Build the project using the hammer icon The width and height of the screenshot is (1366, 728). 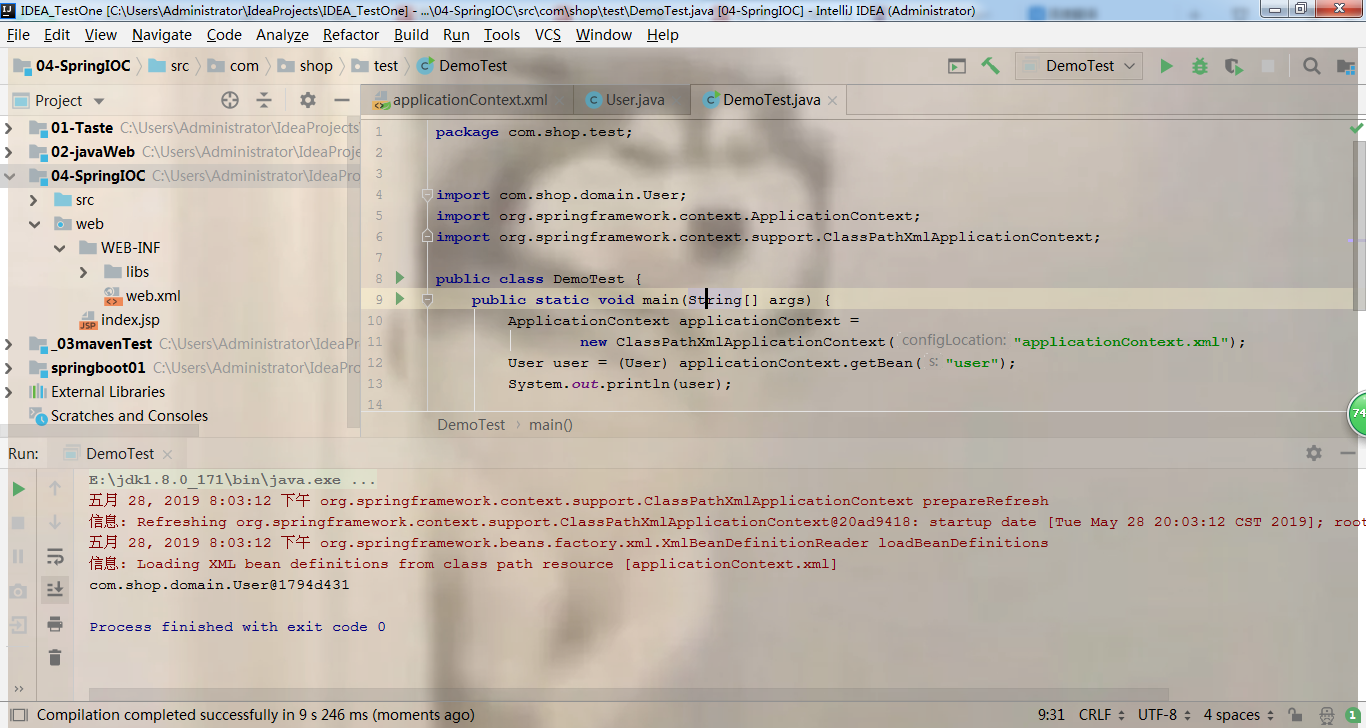pyautogui.click(x=991, y=65)
